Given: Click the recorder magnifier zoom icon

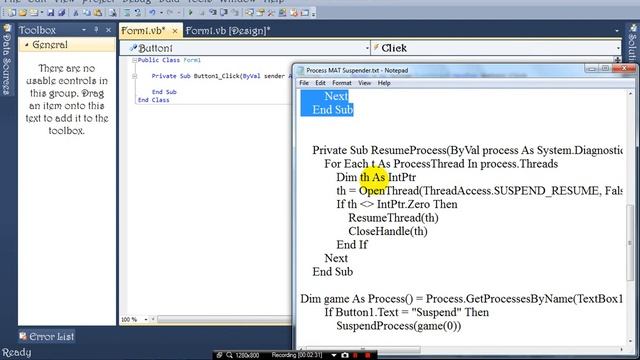Looking at the screenshot, I should click(x=229, y=355).
